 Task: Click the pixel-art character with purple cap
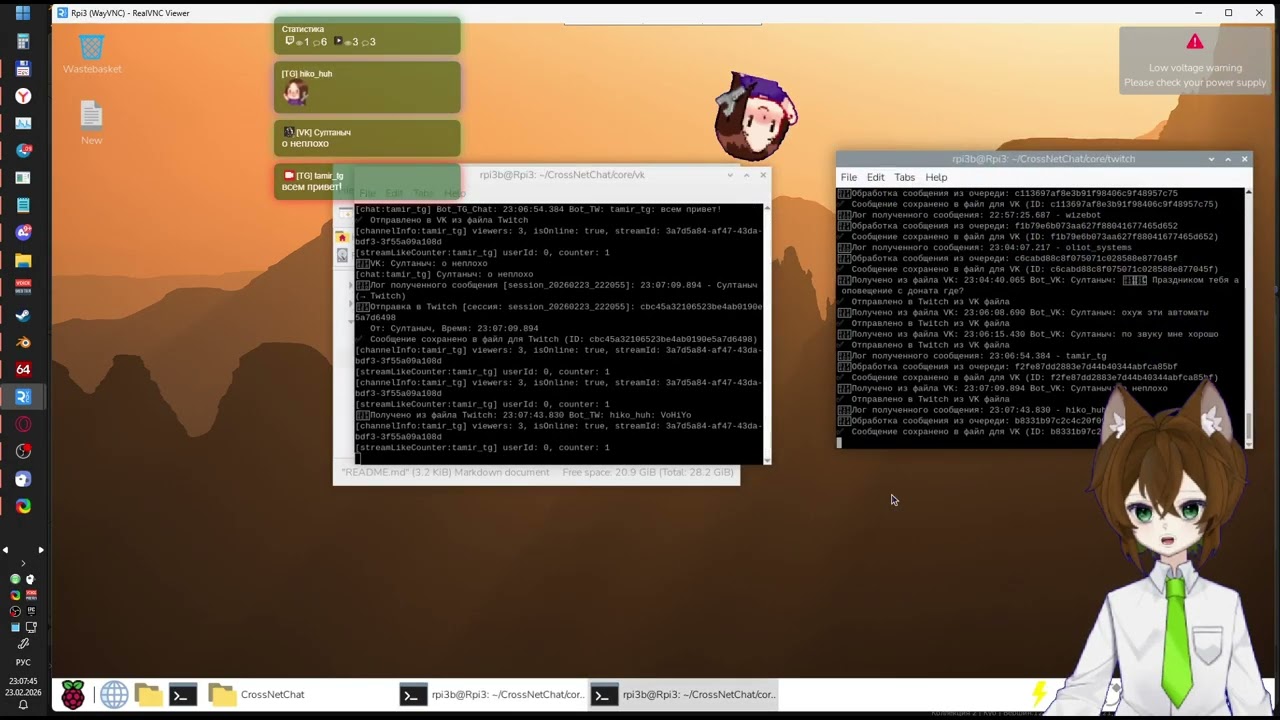tap(755, 115)
